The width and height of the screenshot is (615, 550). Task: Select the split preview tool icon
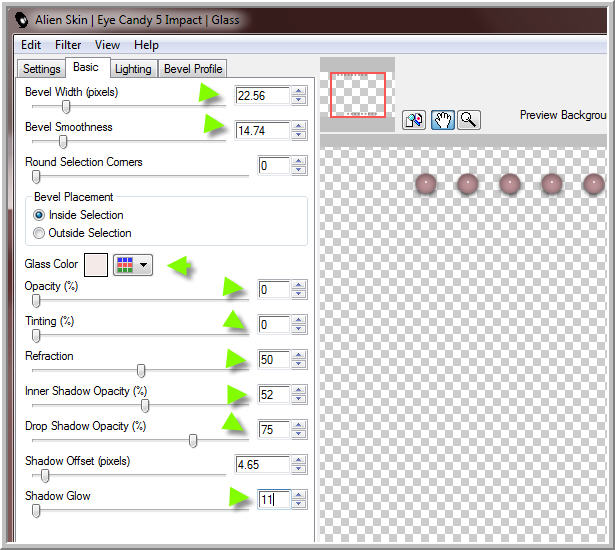tap(414, 120)
